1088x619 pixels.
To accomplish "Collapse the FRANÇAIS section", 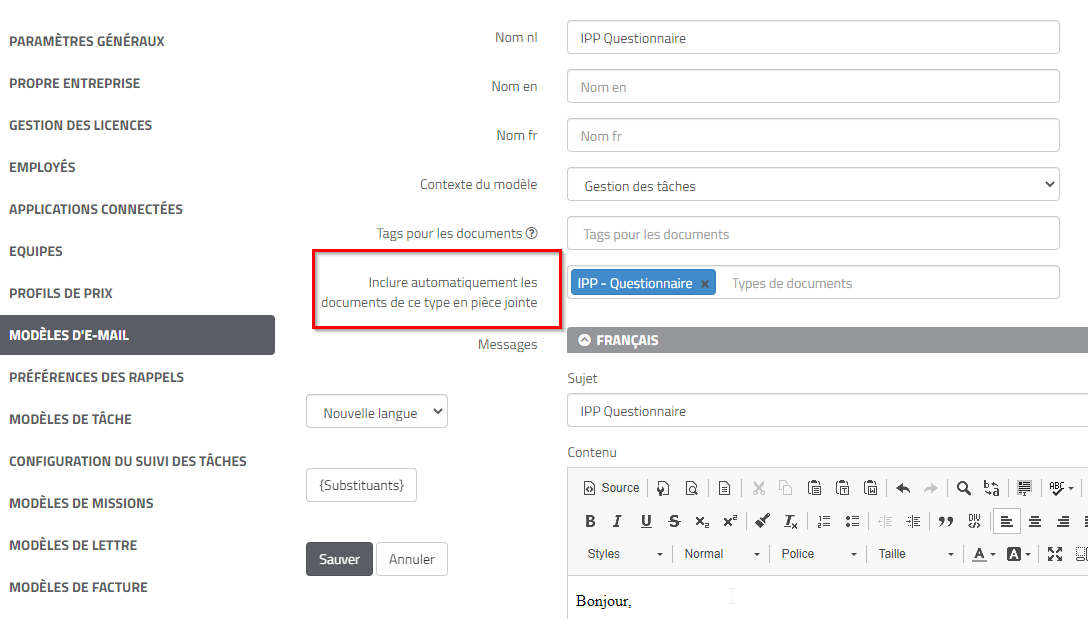I will coord(585,340).
